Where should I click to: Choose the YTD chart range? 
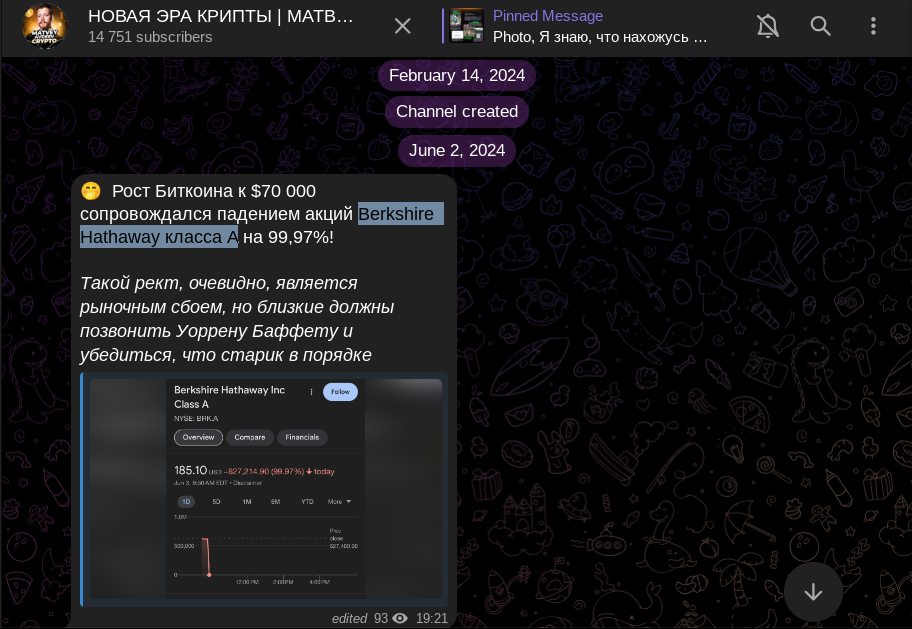pos(307,502)
